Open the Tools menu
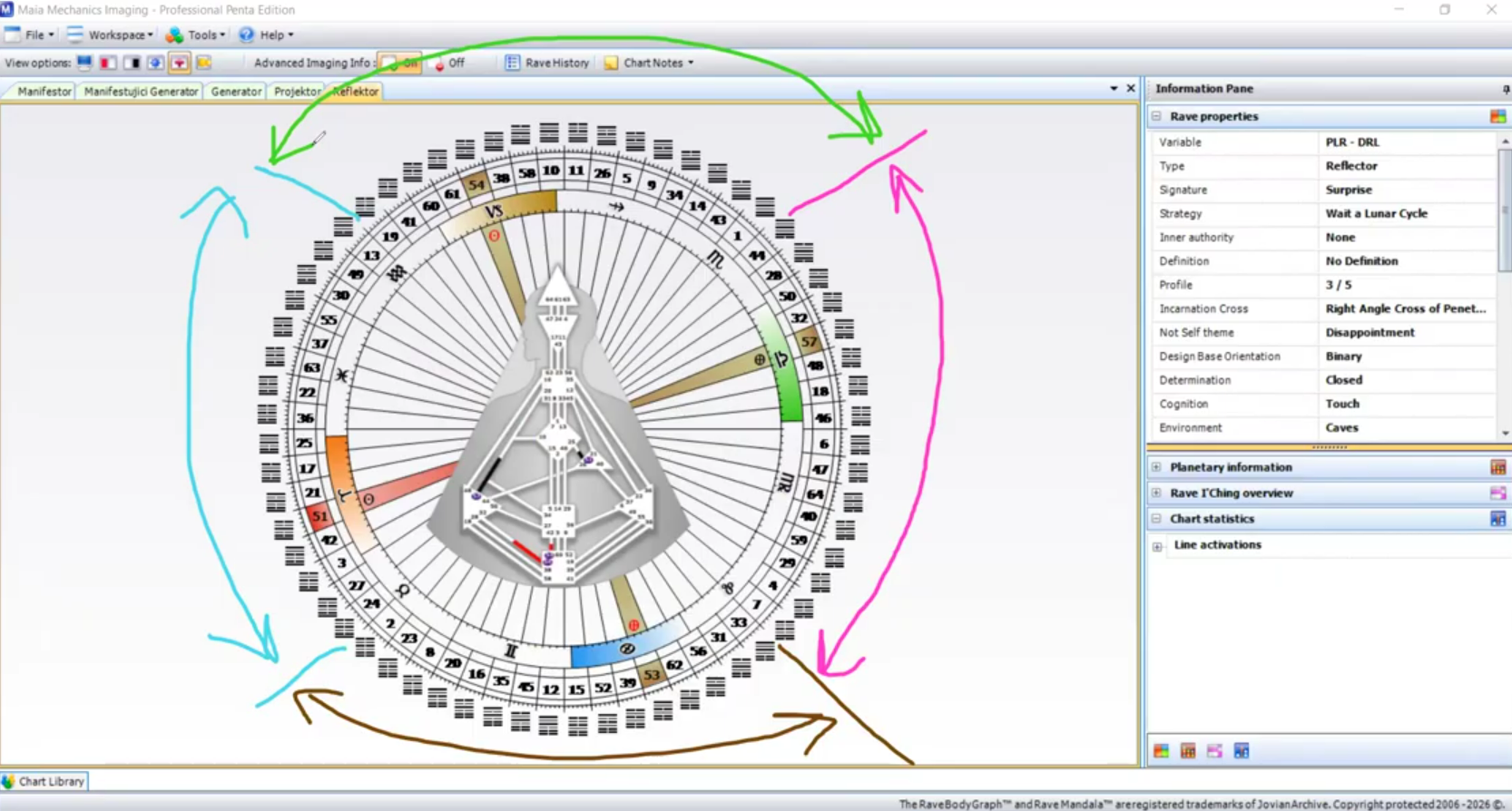Viewport: 1512px width, 811px height. coord(195,34)
